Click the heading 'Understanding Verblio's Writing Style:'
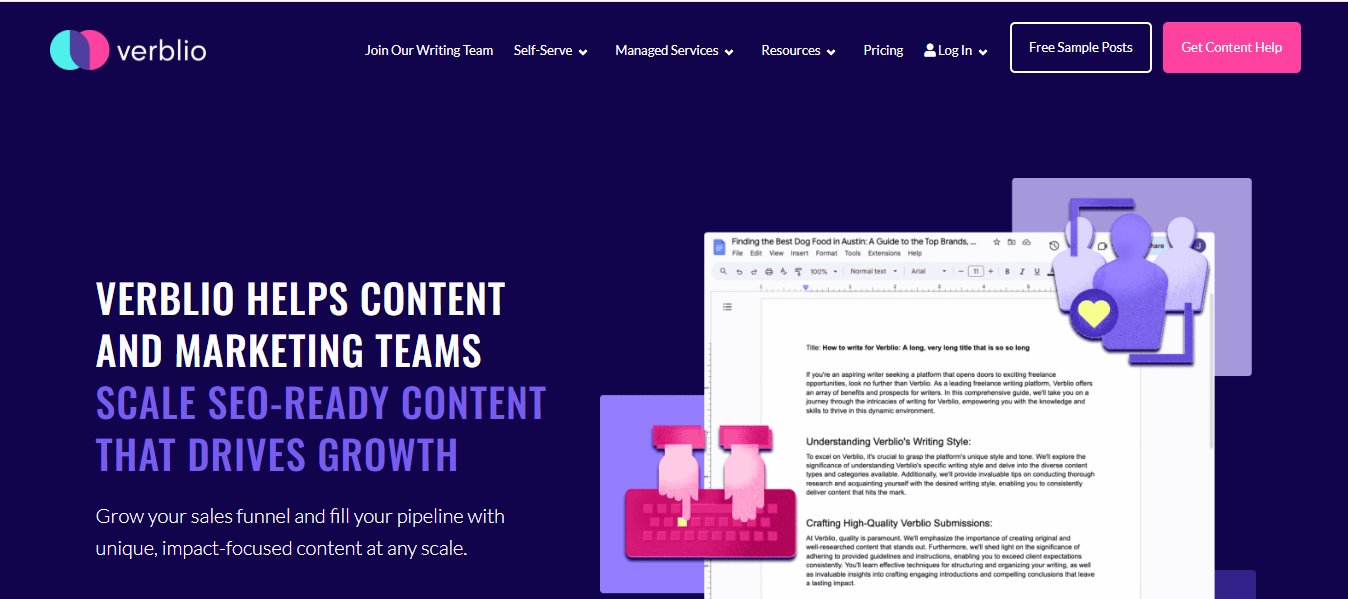 click(x=888, y=441)
